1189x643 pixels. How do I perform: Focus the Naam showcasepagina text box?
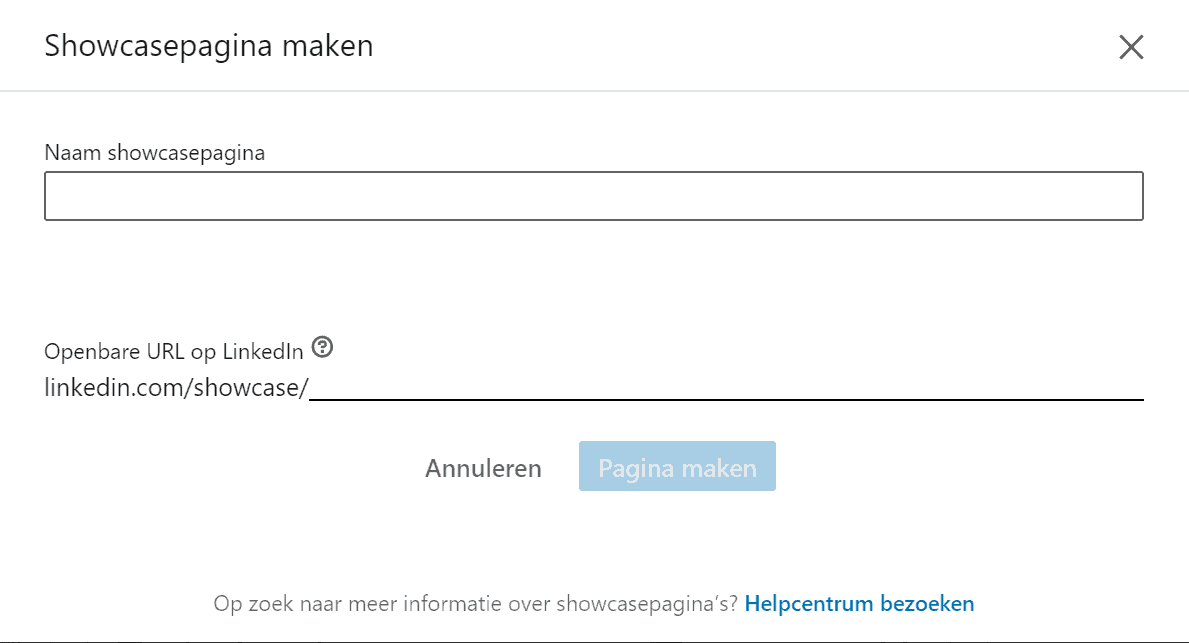594,196
